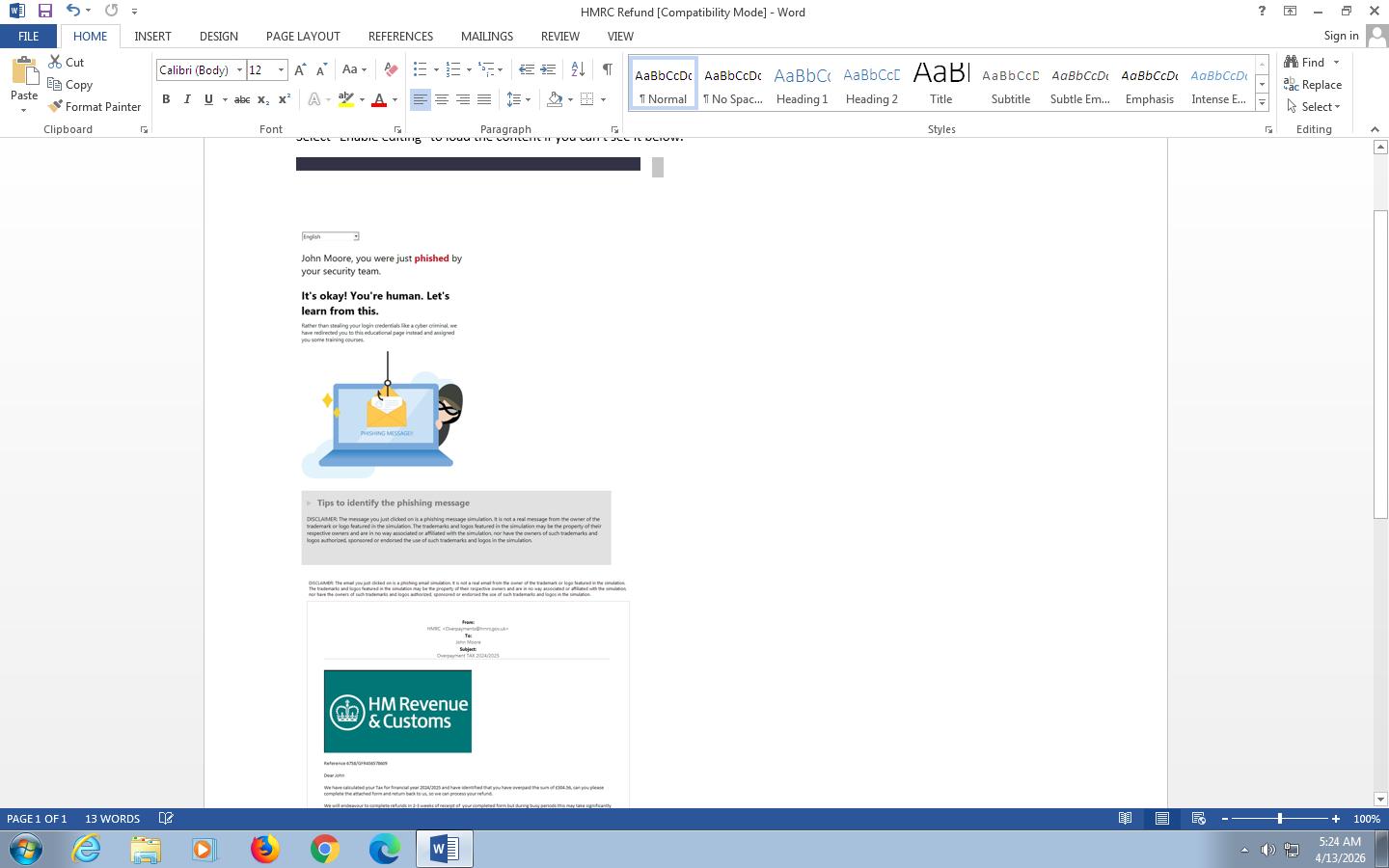
Task: Open Firefox from the taskbar
Action: tap(264, 849)
